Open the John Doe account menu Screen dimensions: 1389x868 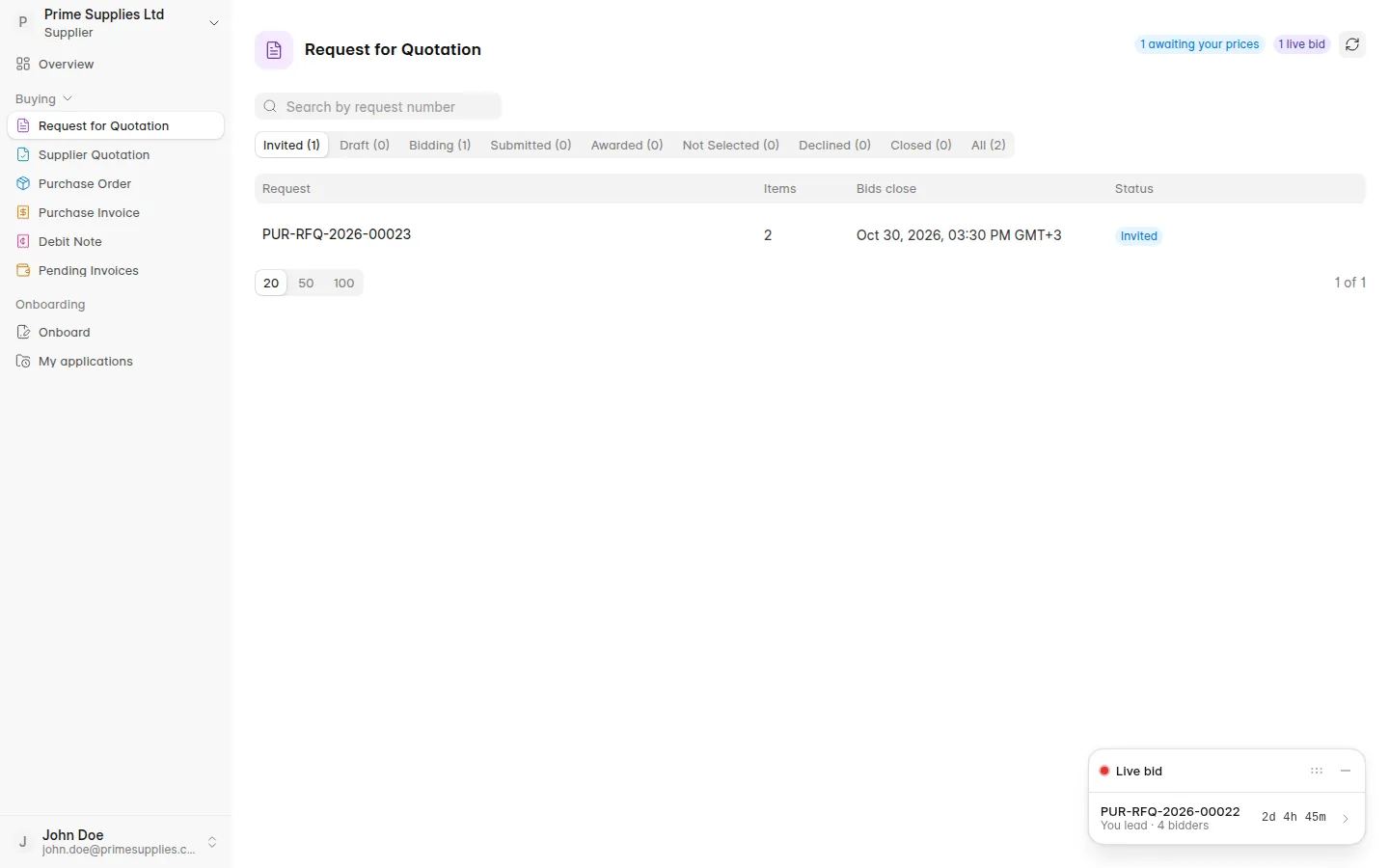116,842
